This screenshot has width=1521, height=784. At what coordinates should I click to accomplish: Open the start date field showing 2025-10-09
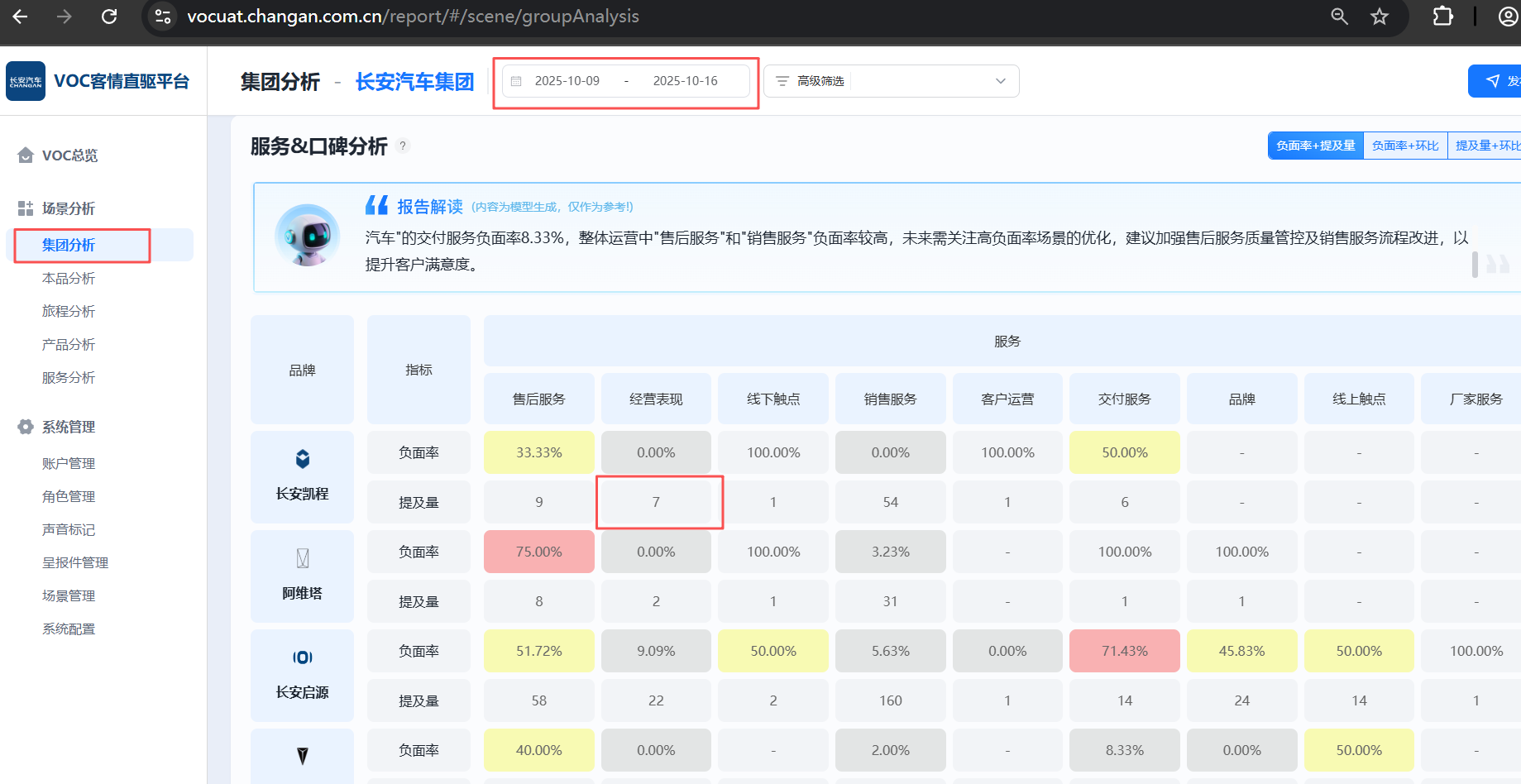tap(568, 80)
